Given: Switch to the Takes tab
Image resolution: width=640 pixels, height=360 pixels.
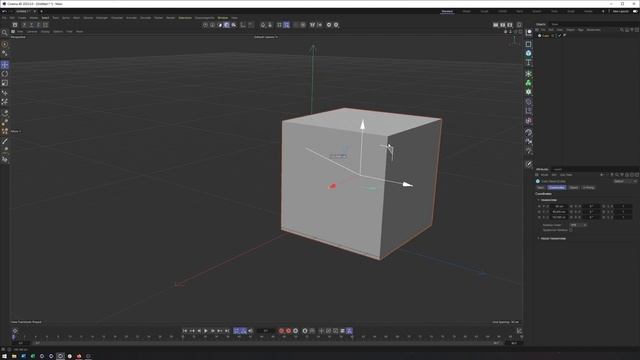Looking at the screenshot, I should 554,24.
